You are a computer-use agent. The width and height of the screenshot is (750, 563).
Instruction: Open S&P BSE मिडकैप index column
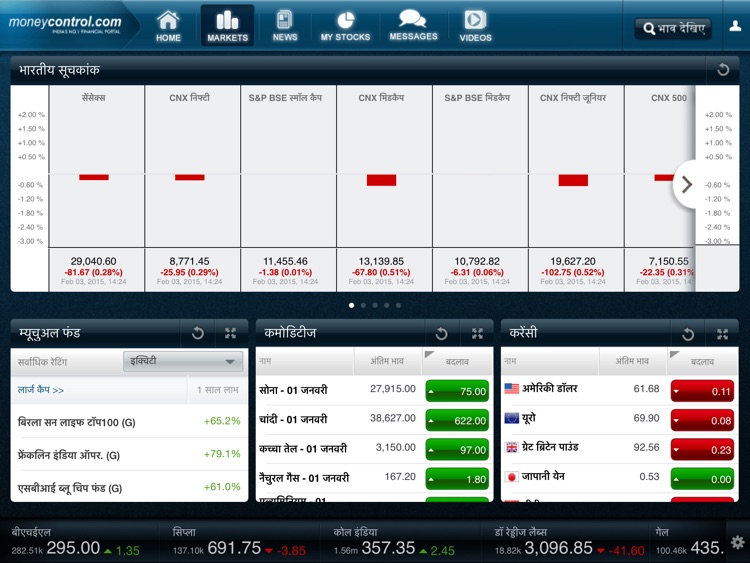point(480,188)
